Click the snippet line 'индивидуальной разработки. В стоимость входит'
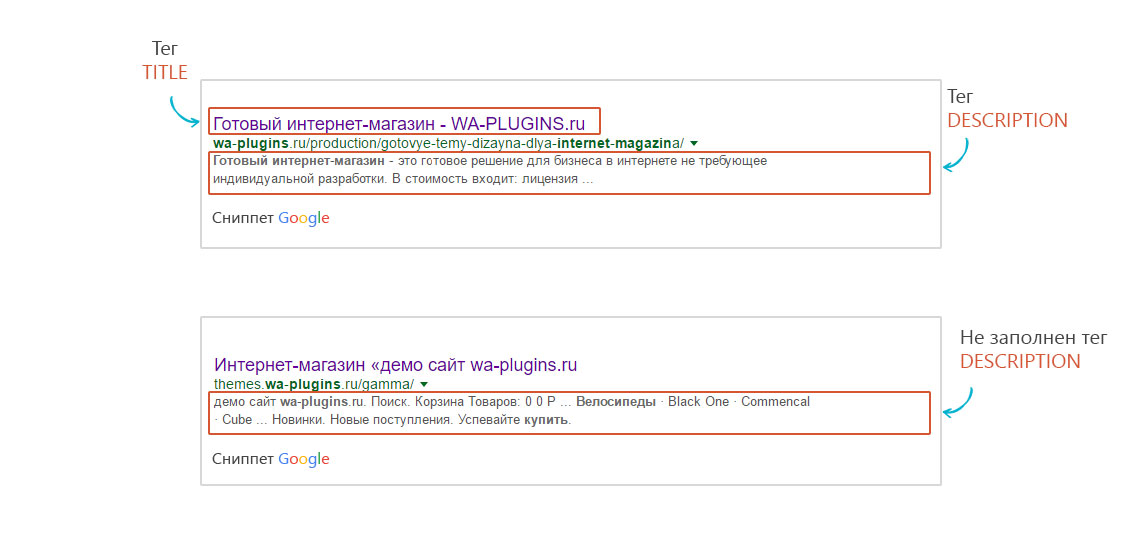 click(x=402, y=179)
